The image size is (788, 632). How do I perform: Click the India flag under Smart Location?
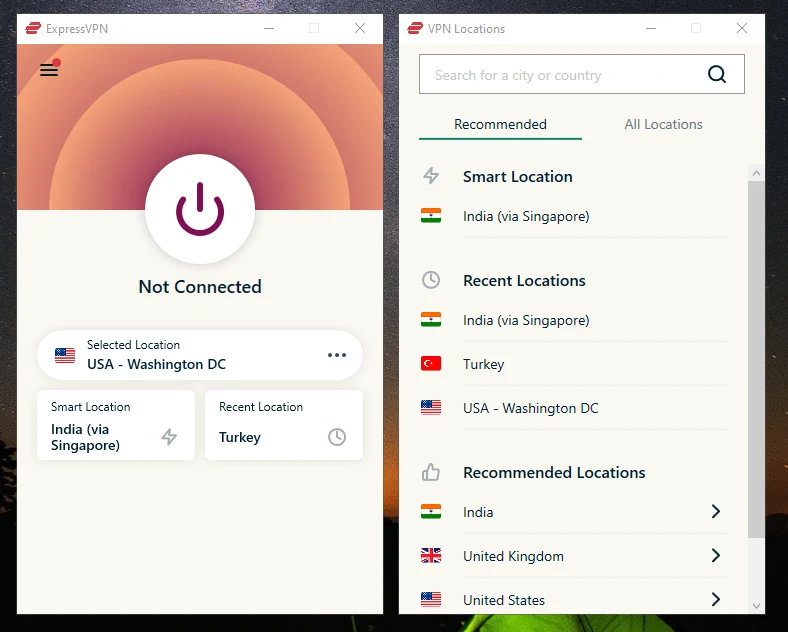431,216
